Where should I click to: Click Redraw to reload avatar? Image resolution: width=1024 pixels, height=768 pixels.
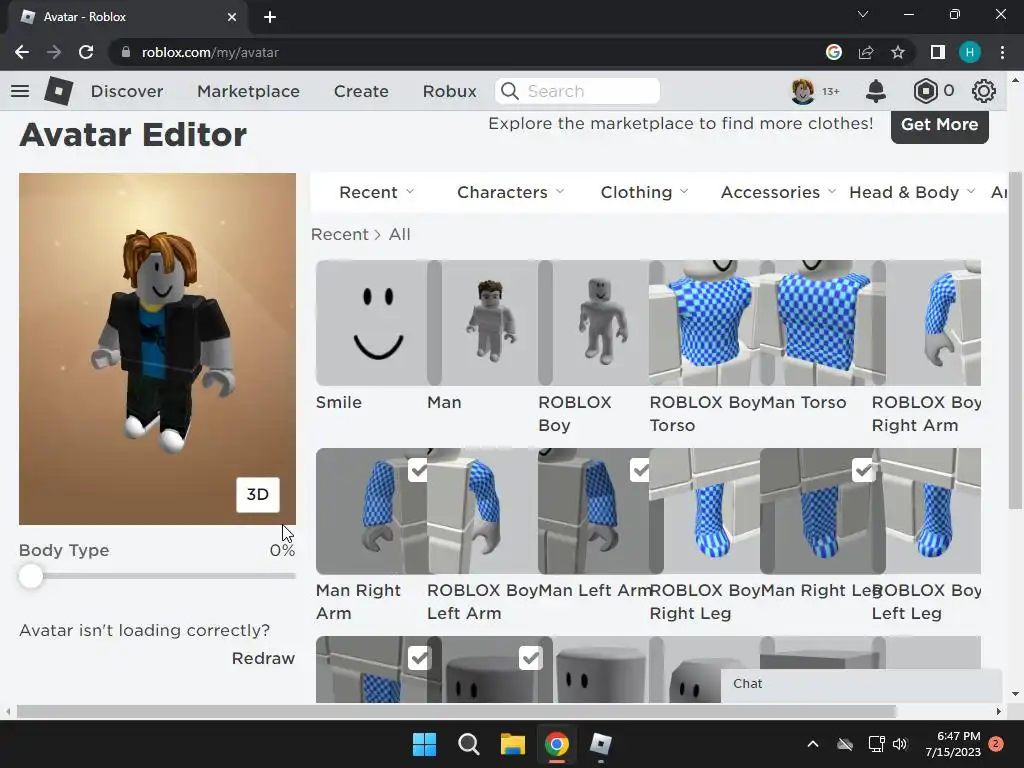tap(263, 658)
